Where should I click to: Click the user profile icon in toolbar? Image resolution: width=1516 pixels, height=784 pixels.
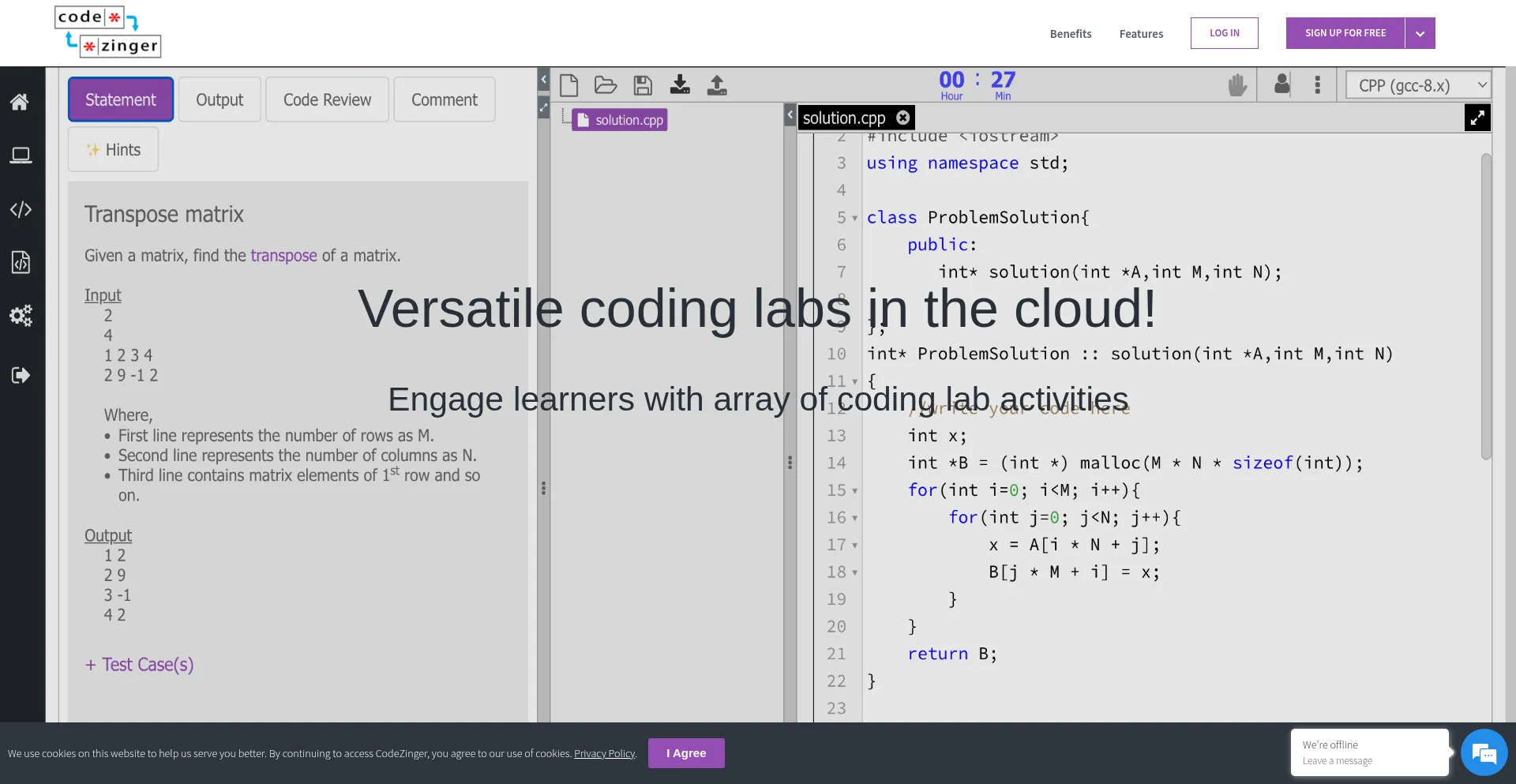point(1282,84)
